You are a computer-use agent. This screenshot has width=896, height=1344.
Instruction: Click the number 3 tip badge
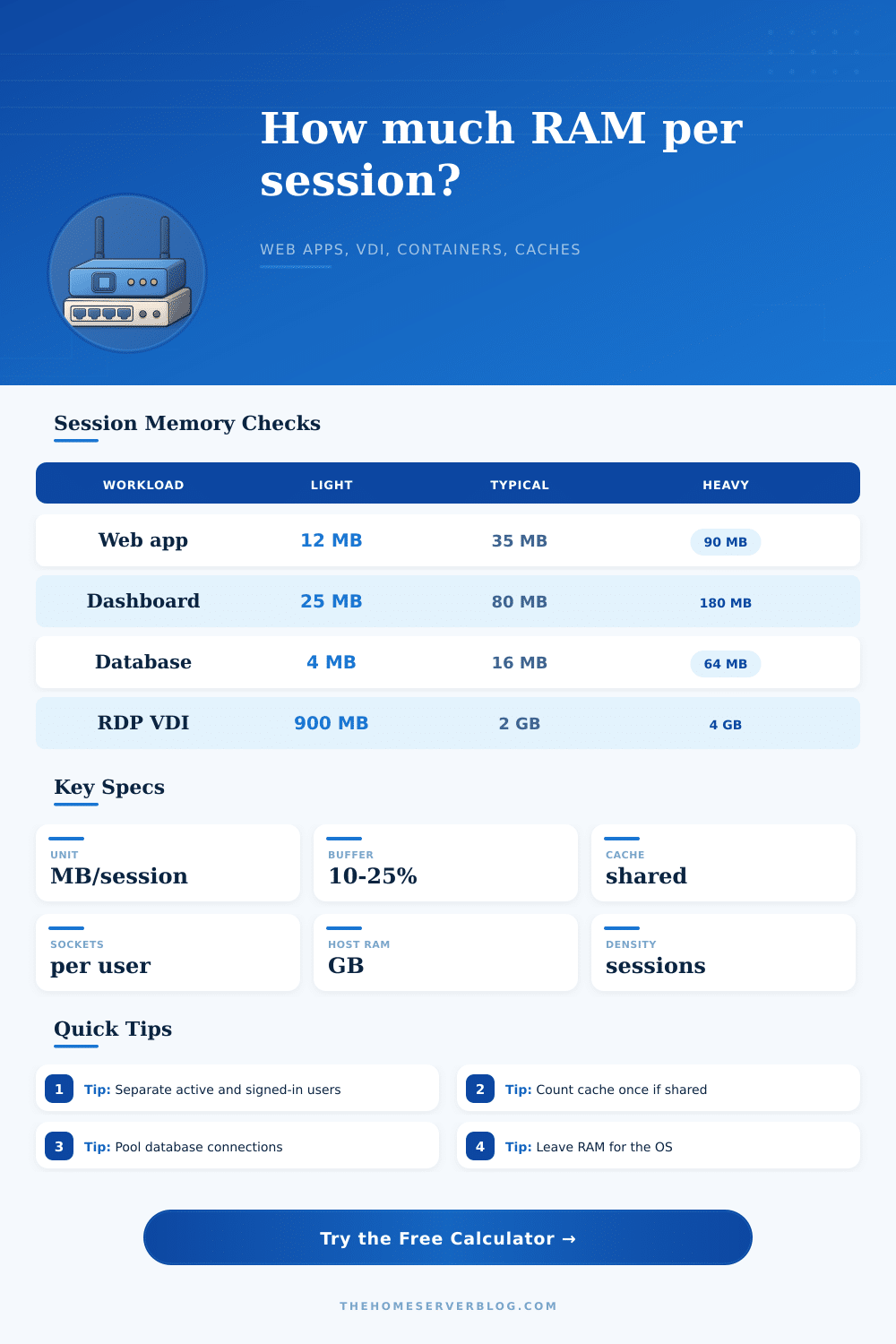(x=59, y=1146)
